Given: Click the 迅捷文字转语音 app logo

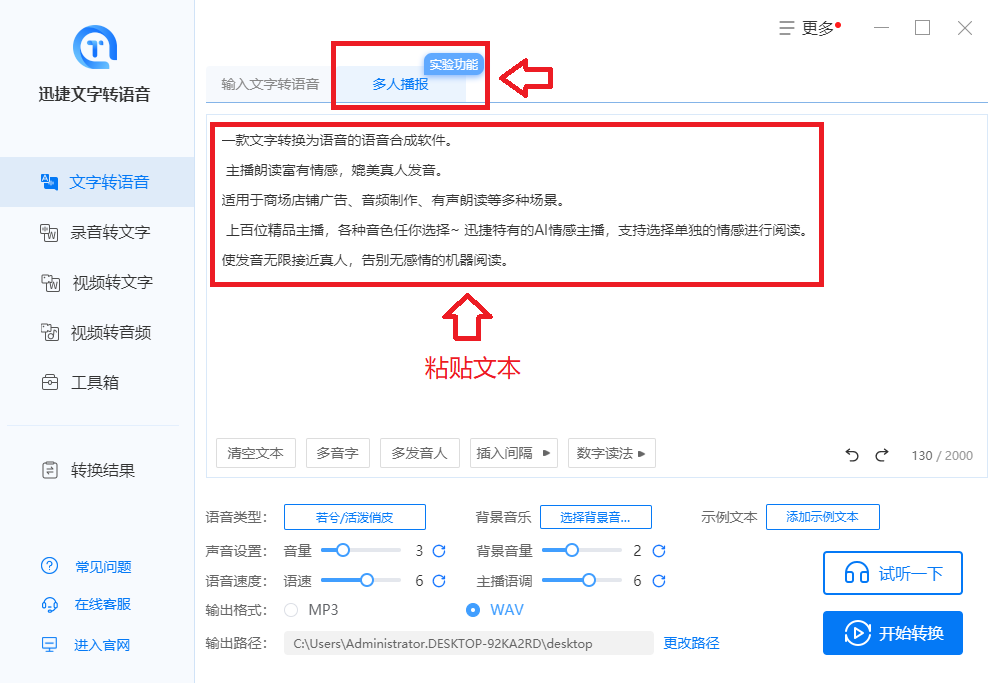Looking at the screenshot, I should [94, 47].
